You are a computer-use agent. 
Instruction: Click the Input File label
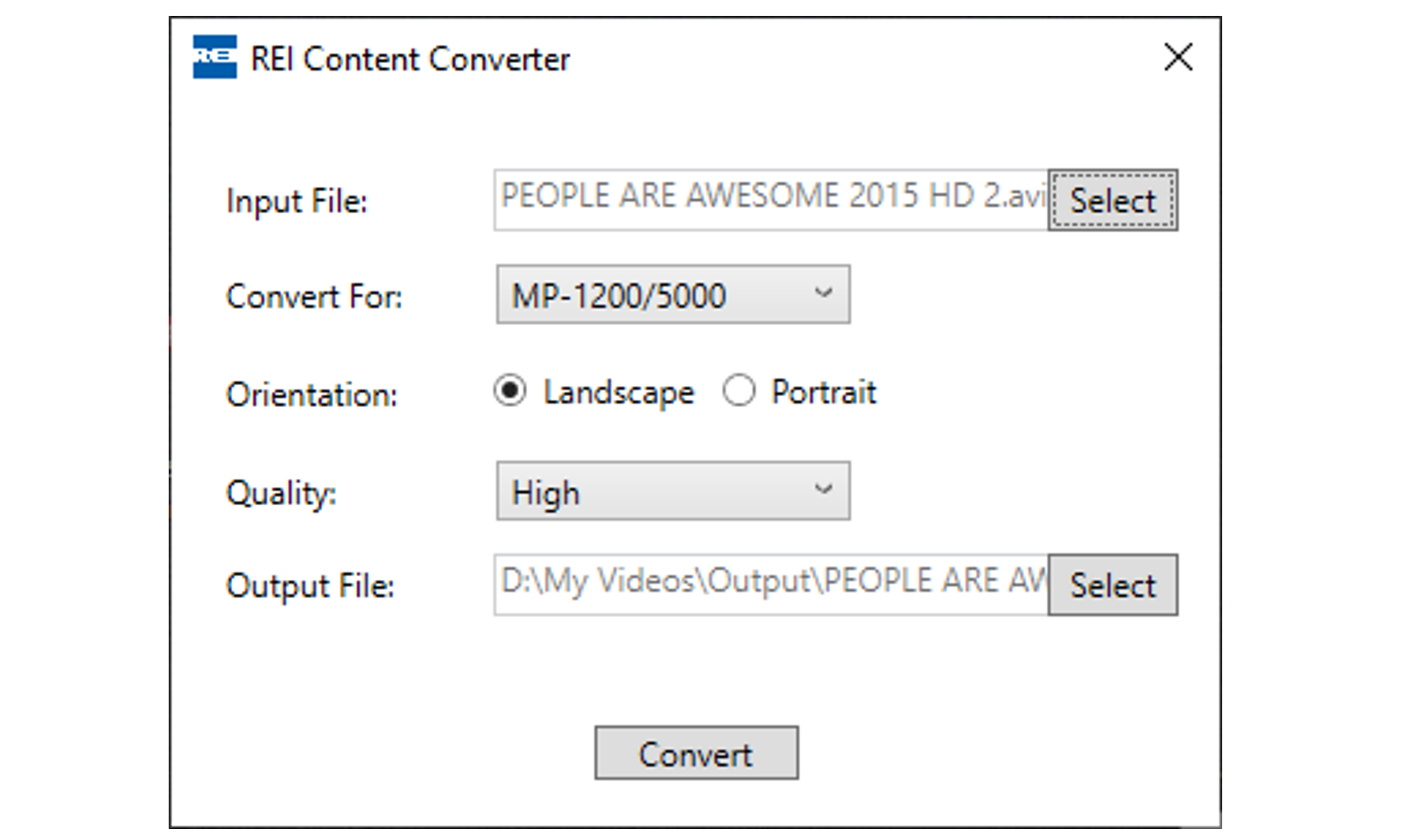(x=297, y=201)
